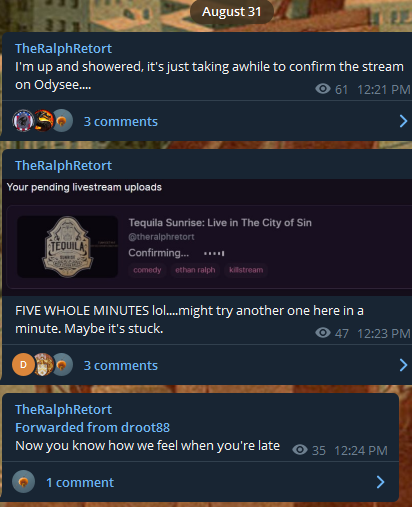Open 3 comments under the livestream upload post
Image resolution: width=412 pixels, height=507 pixels.
click(x=121, y=366)
